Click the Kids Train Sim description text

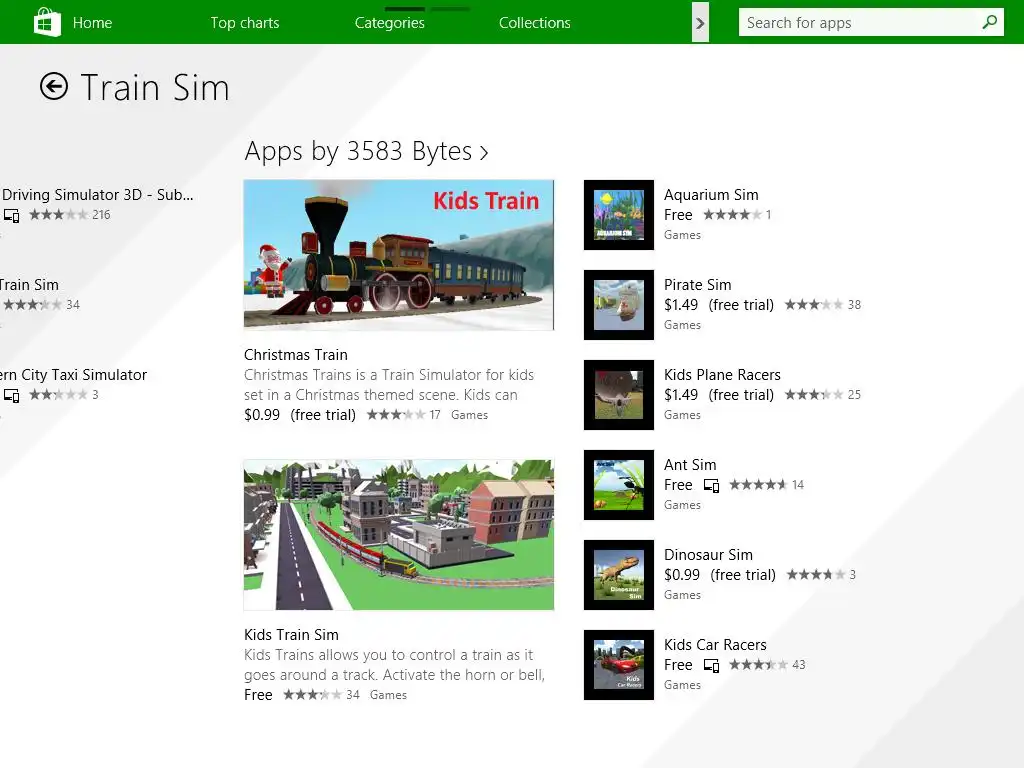[394, 665]
